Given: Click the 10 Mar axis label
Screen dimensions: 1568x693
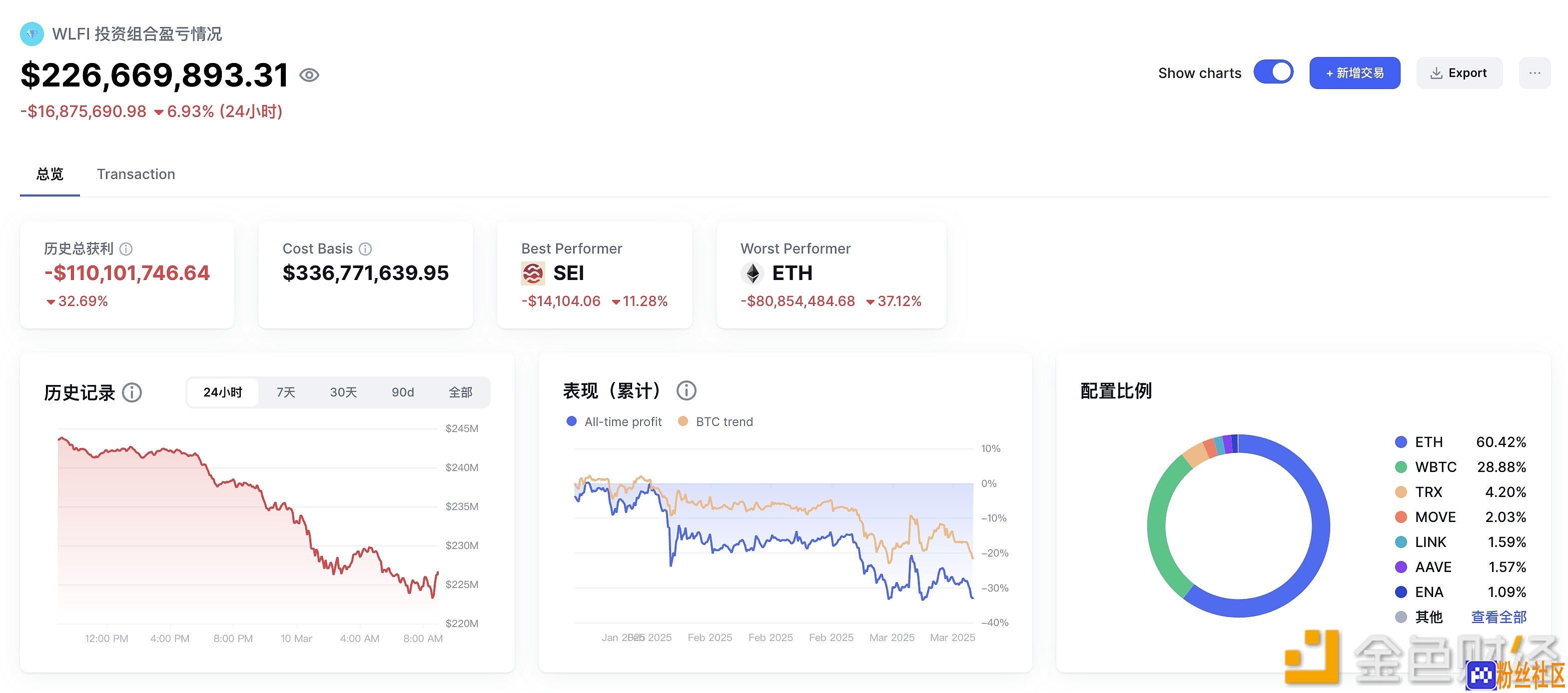Looking at the screenshot, I should [296, 639].
